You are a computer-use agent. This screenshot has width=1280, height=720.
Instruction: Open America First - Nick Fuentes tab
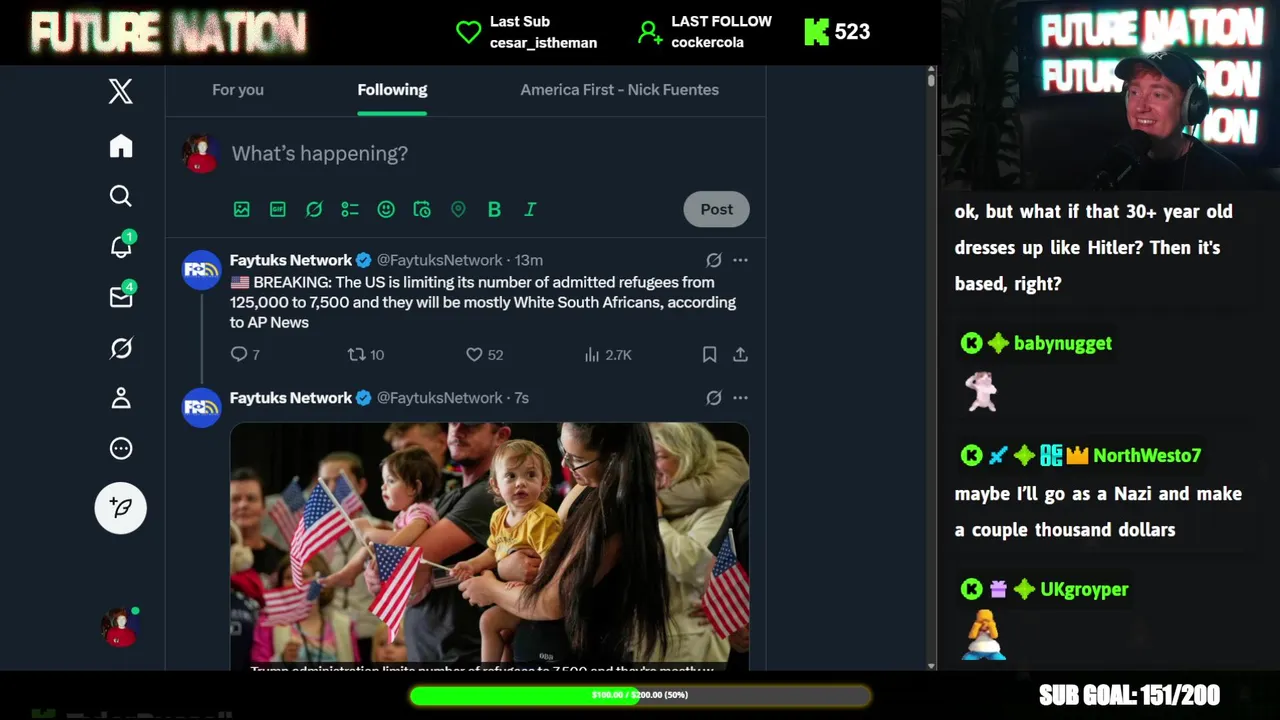619,90
